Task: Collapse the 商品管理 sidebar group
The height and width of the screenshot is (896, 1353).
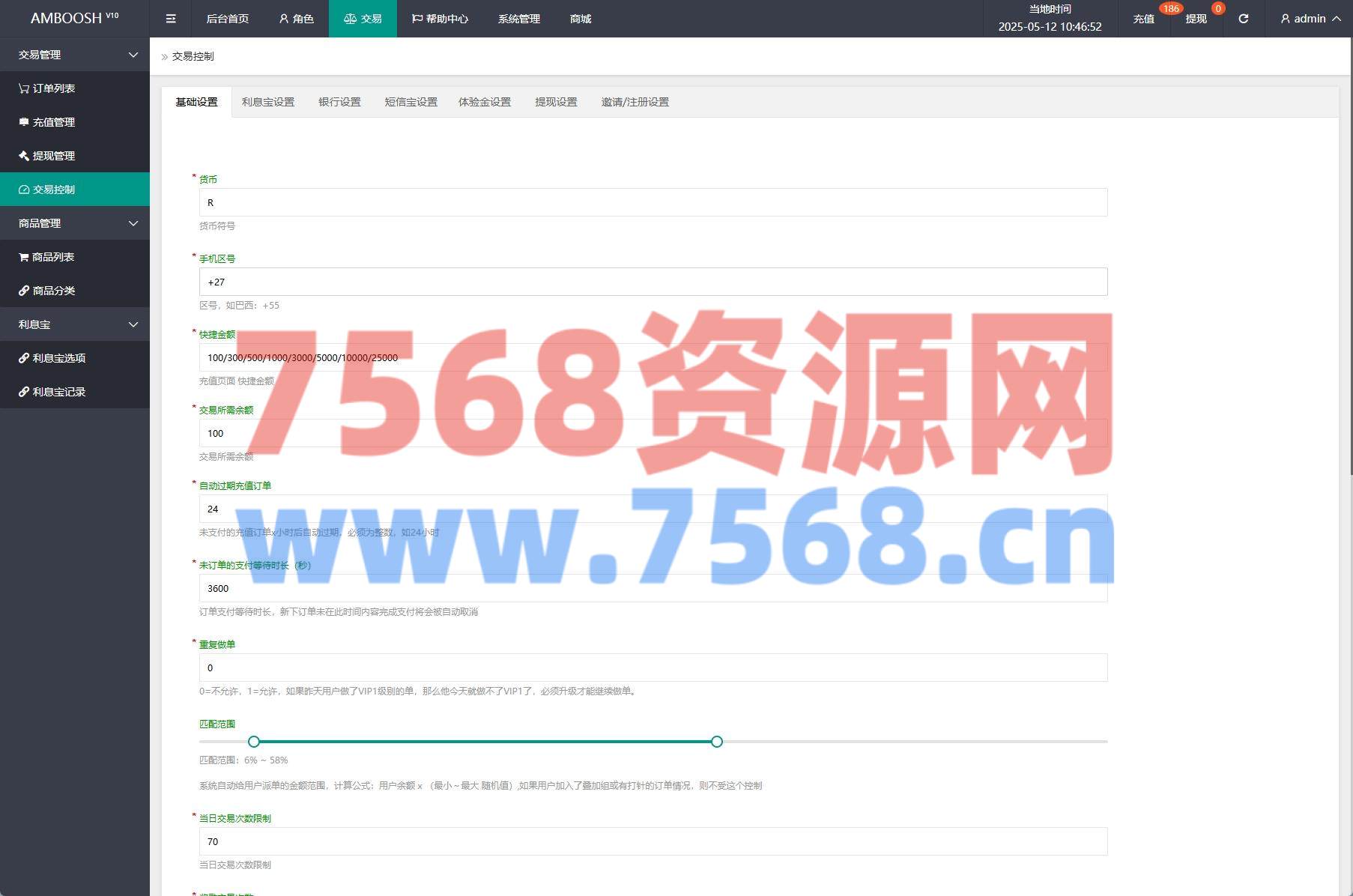Action: pyautogui.click(x=75, y=223)
